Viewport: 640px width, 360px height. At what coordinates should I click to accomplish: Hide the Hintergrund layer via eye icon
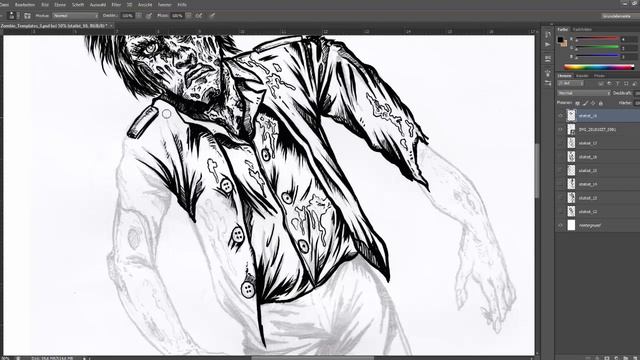coord(560,225)
